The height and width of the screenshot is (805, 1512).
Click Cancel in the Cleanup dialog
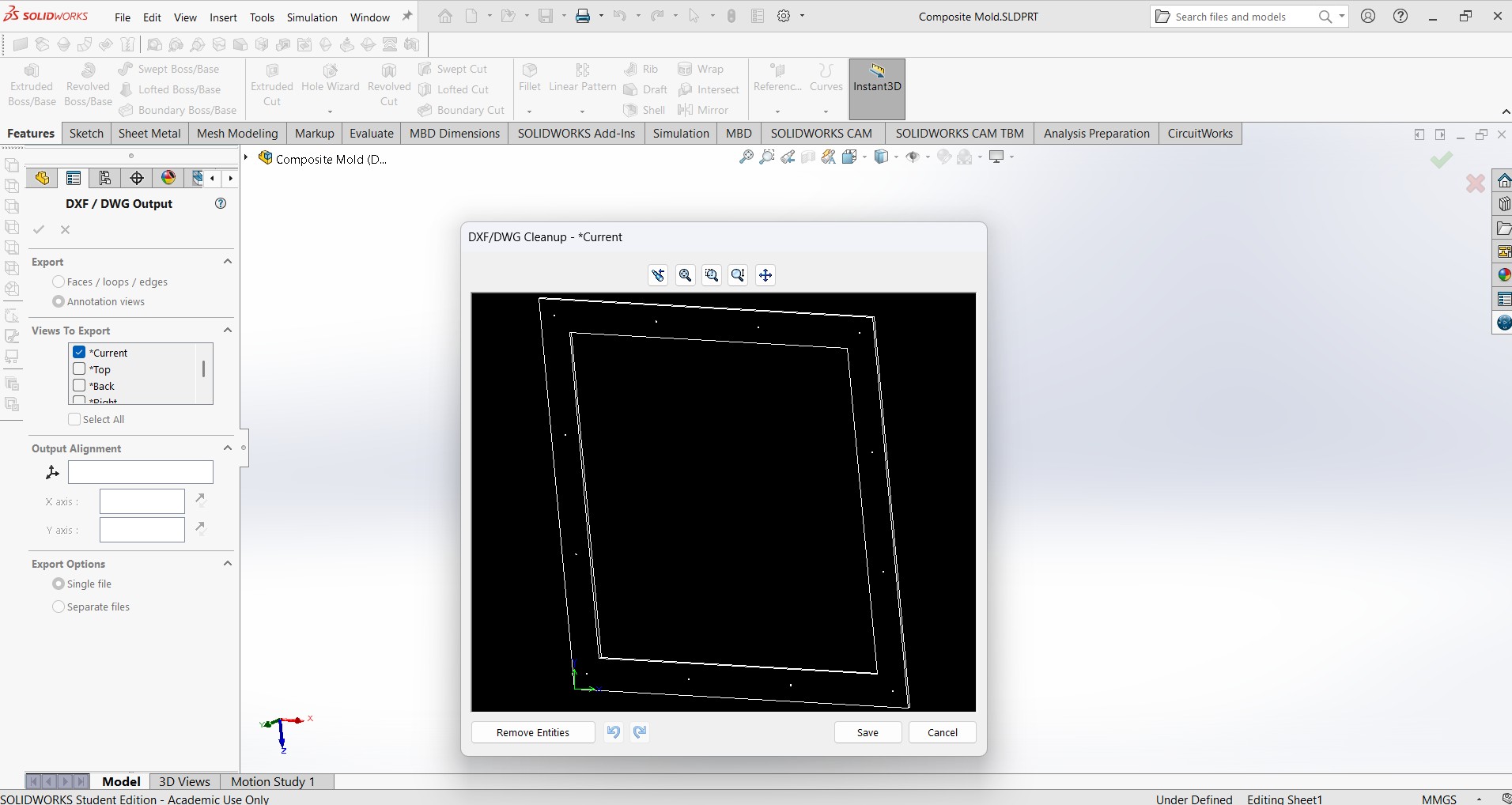pyautogui.click(x=942, y=732)
